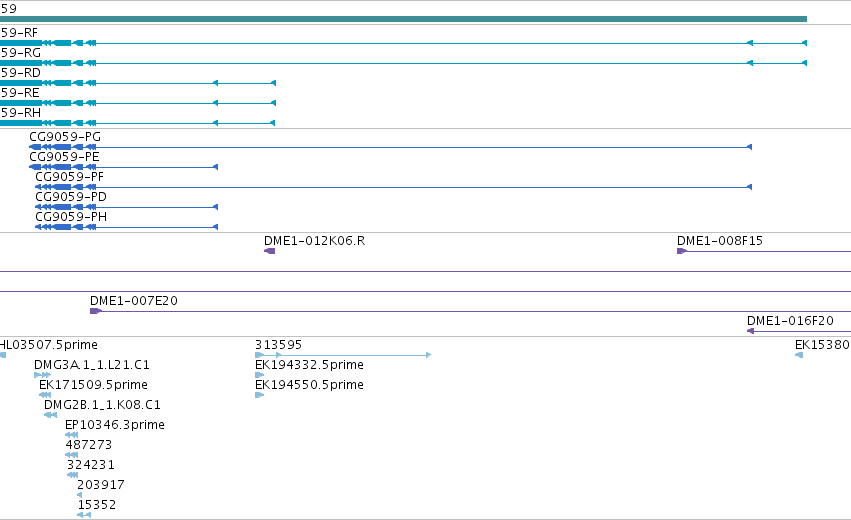Click the EK194550.5prime arrow glyph
Screen dimensions: 851x520
259,395
